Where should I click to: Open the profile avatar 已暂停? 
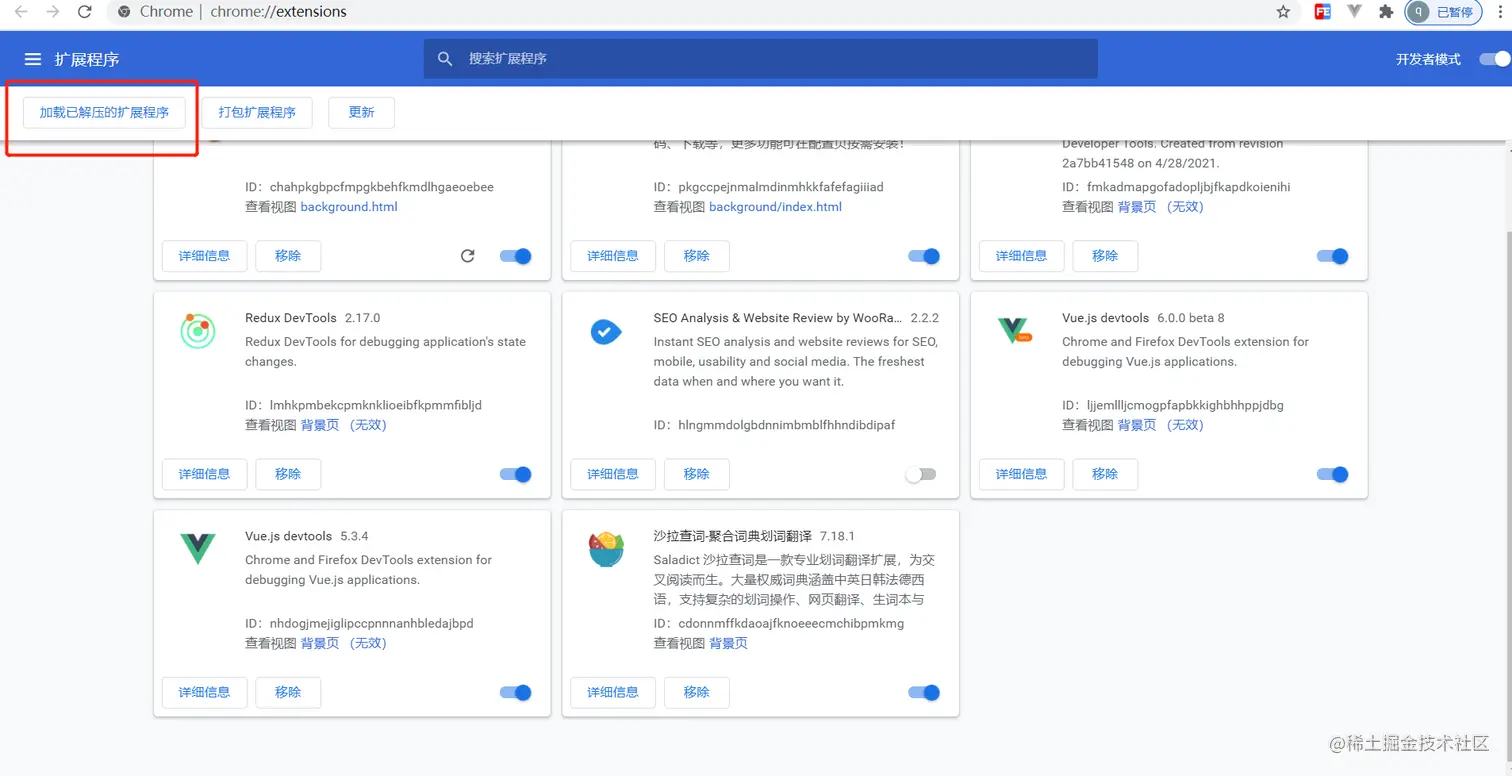(x=1443, y=12)
